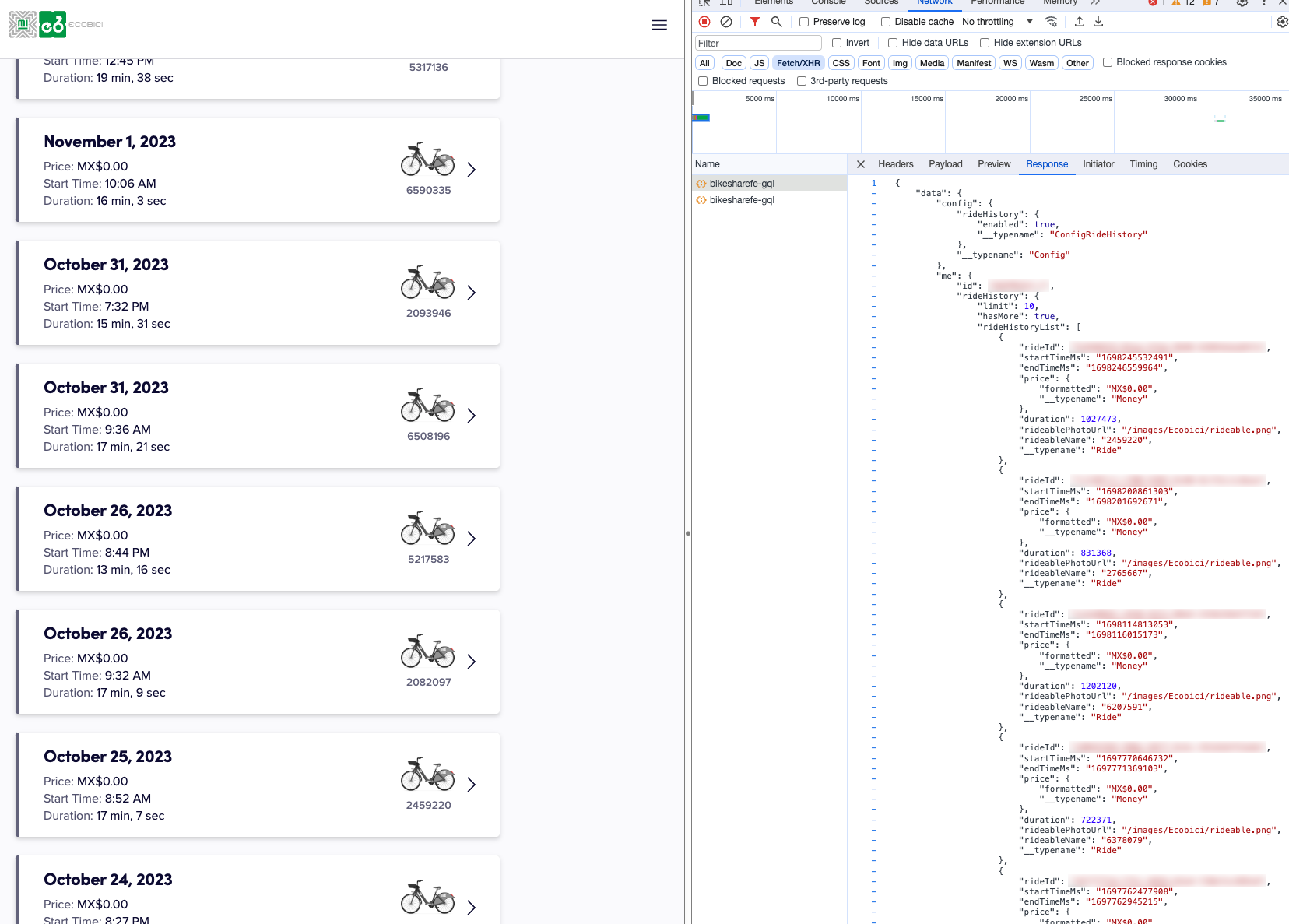Image resolution: width=1289 pixels, height=924 pixels.
Task: Clear the network log
Action: 726,22
